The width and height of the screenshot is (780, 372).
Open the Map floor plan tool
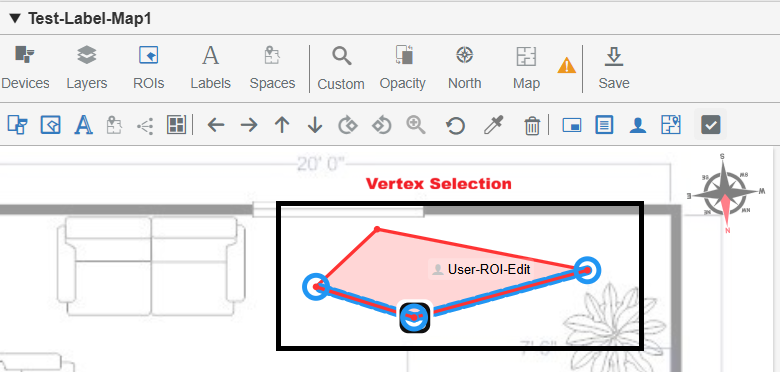526,67
